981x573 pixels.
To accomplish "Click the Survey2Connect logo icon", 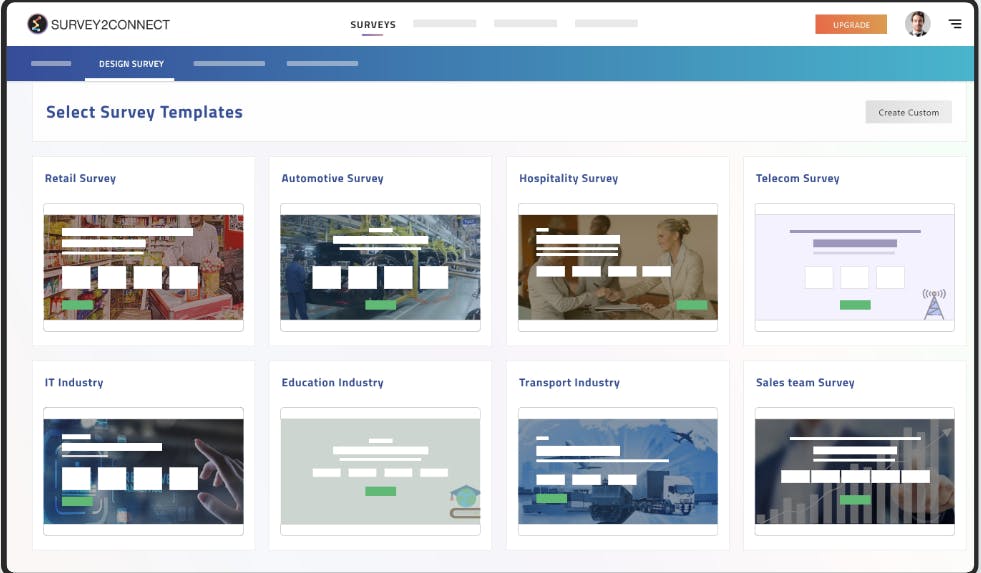I will (x=37, y=24).
